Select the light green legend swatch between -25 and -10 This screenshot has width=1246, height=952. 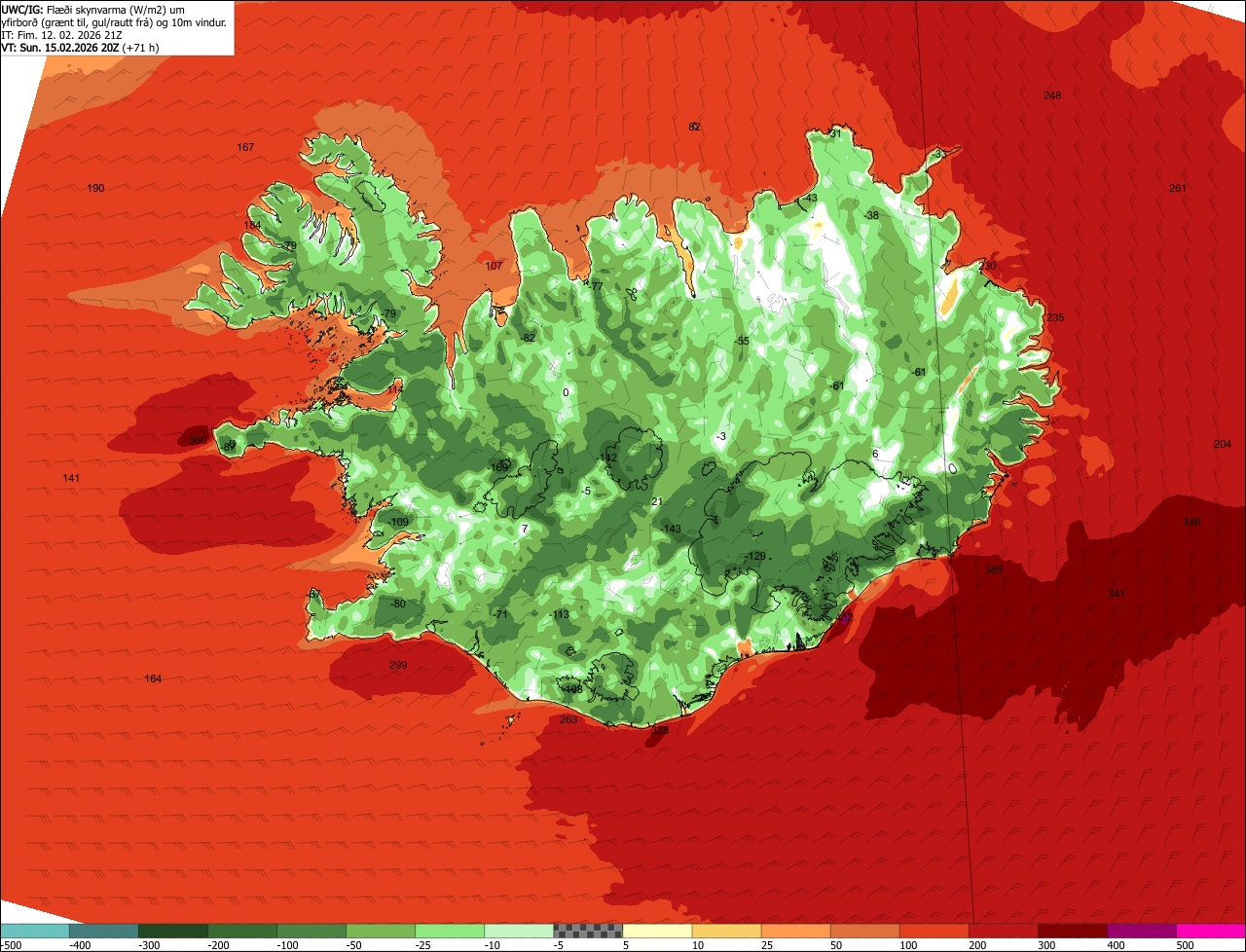[x=450, y=930]
